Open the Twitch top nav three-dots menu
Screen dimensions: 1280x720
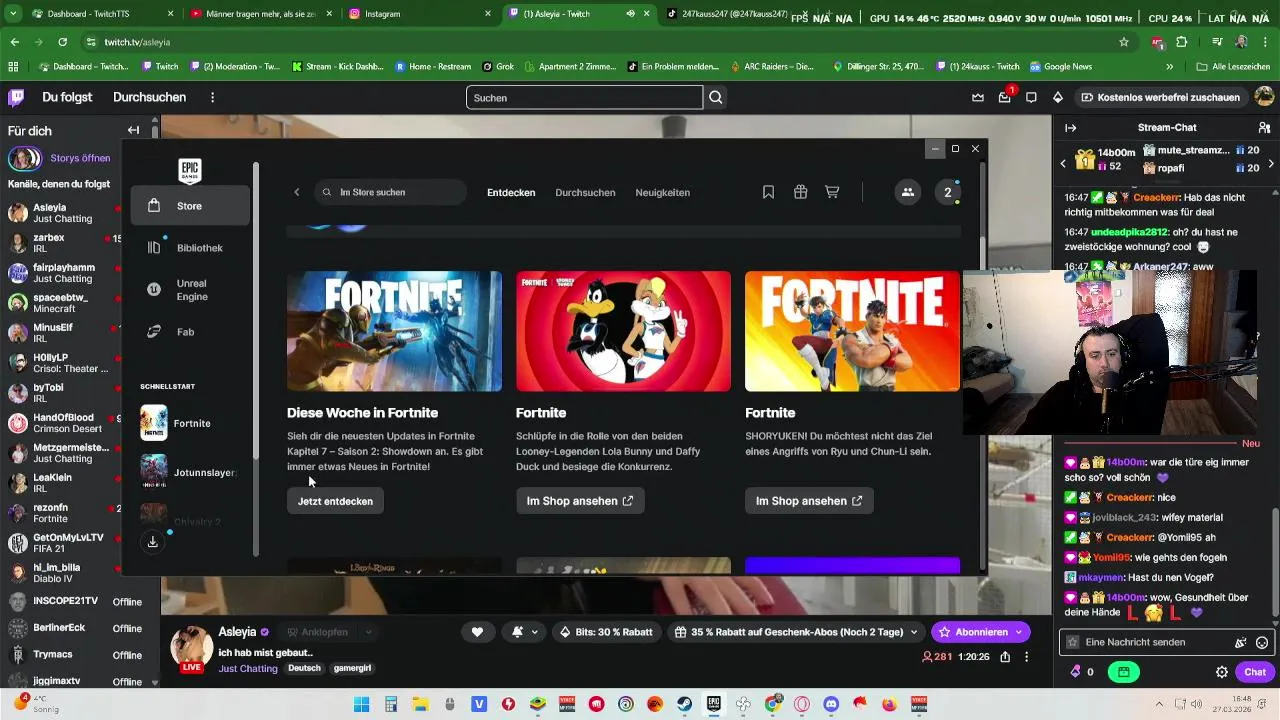[212, 97]
